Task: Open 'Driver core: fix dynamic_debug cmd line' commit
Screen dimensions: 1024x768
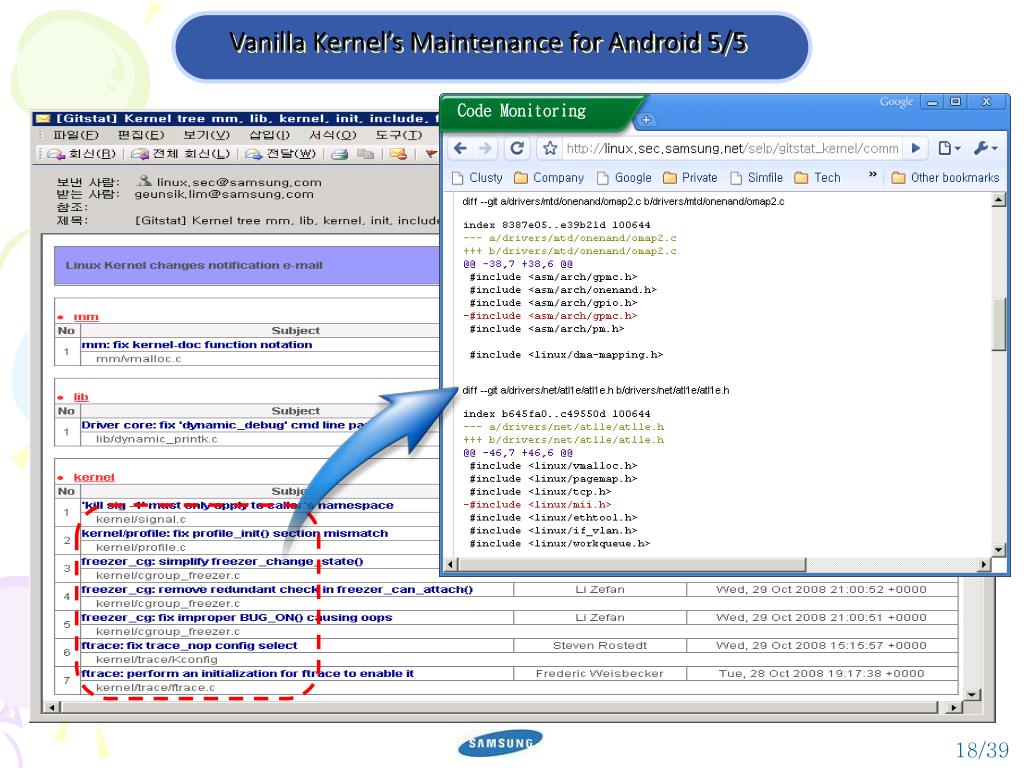Action: 222,425
